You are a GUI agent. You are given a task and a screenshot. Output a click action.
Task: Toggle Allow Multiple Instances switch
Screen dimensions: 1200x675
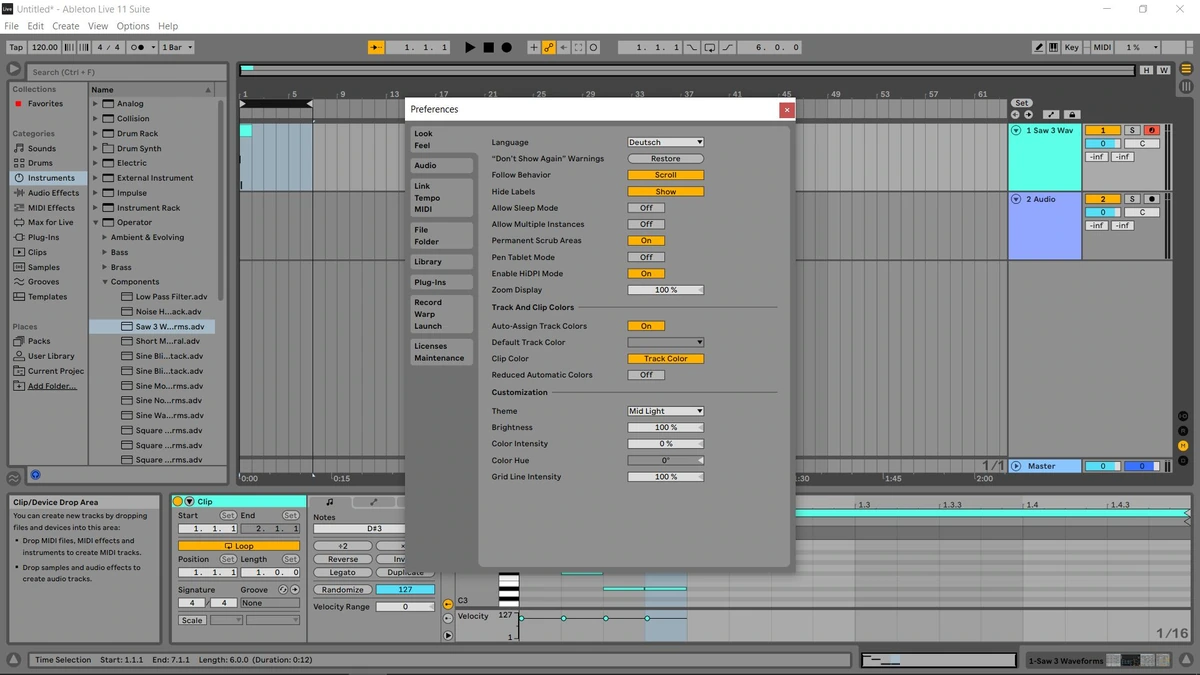point(646,224)
